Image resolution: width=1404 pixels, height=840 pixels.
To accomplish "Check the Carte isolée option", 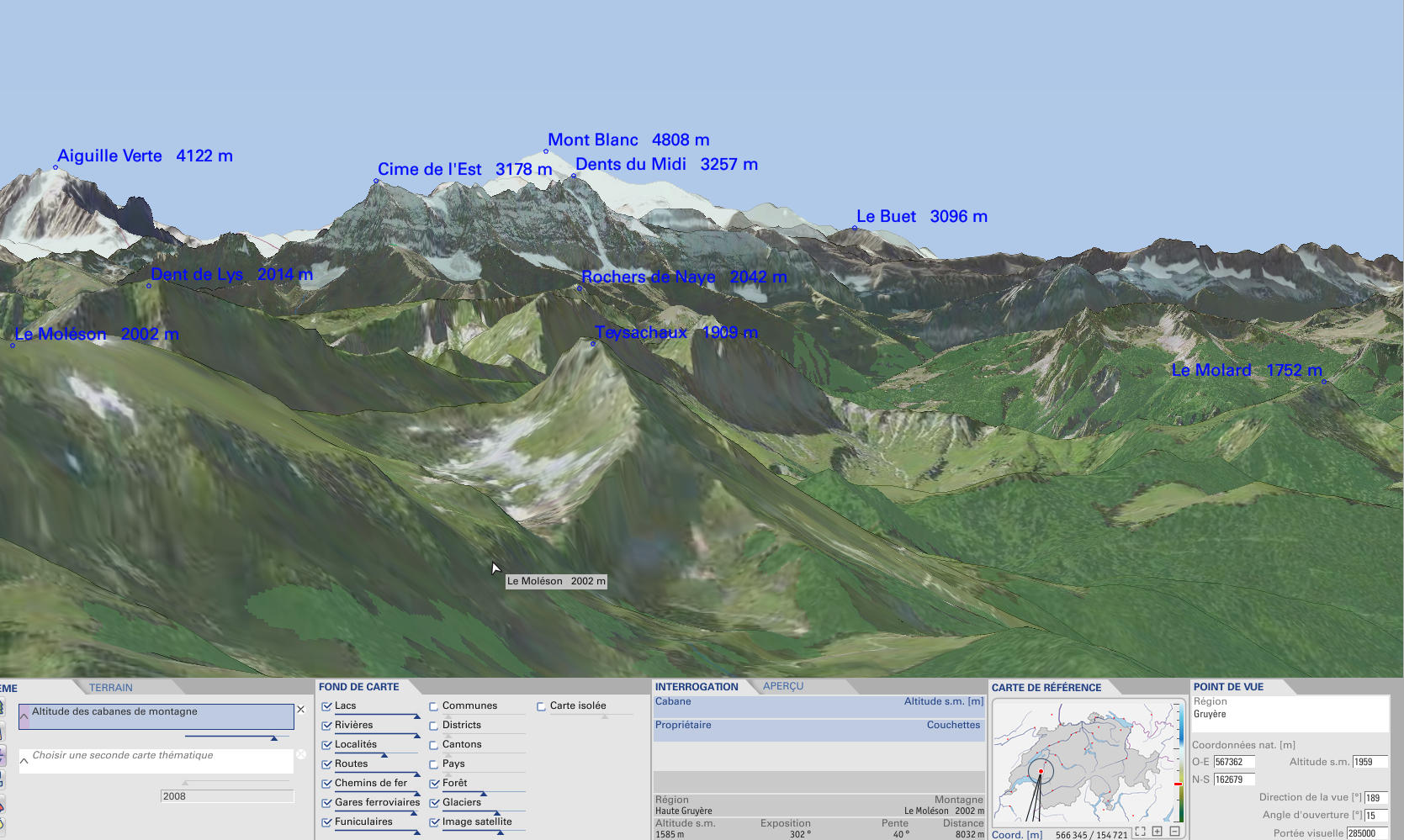I will tap(542, 706).
